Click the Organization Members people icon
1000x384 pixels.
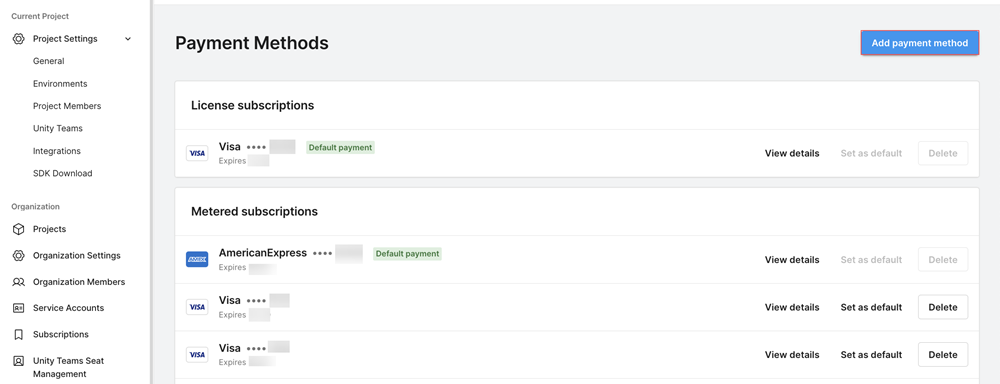click(x=18, y=282)
